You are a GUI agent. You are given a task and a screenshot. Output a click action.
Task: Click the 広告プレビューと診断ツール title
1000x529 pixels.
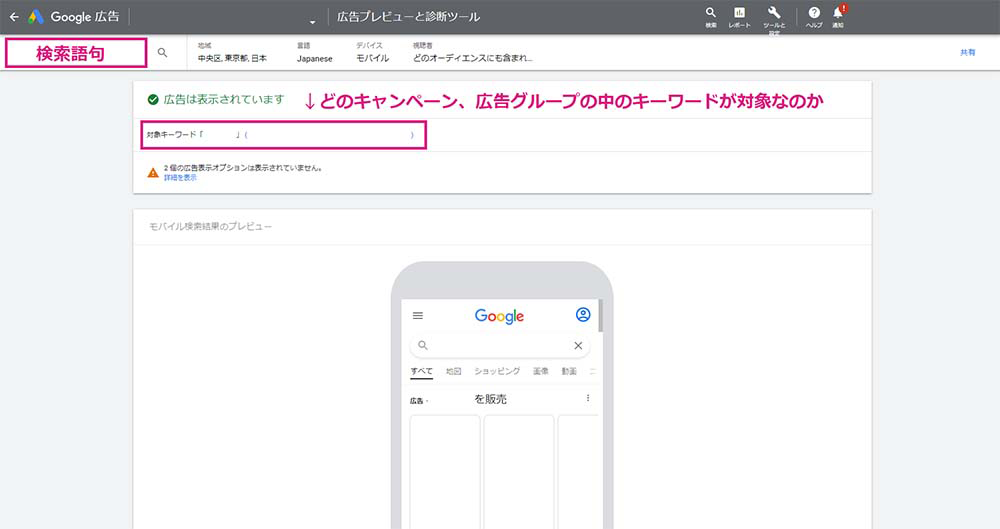408,17
